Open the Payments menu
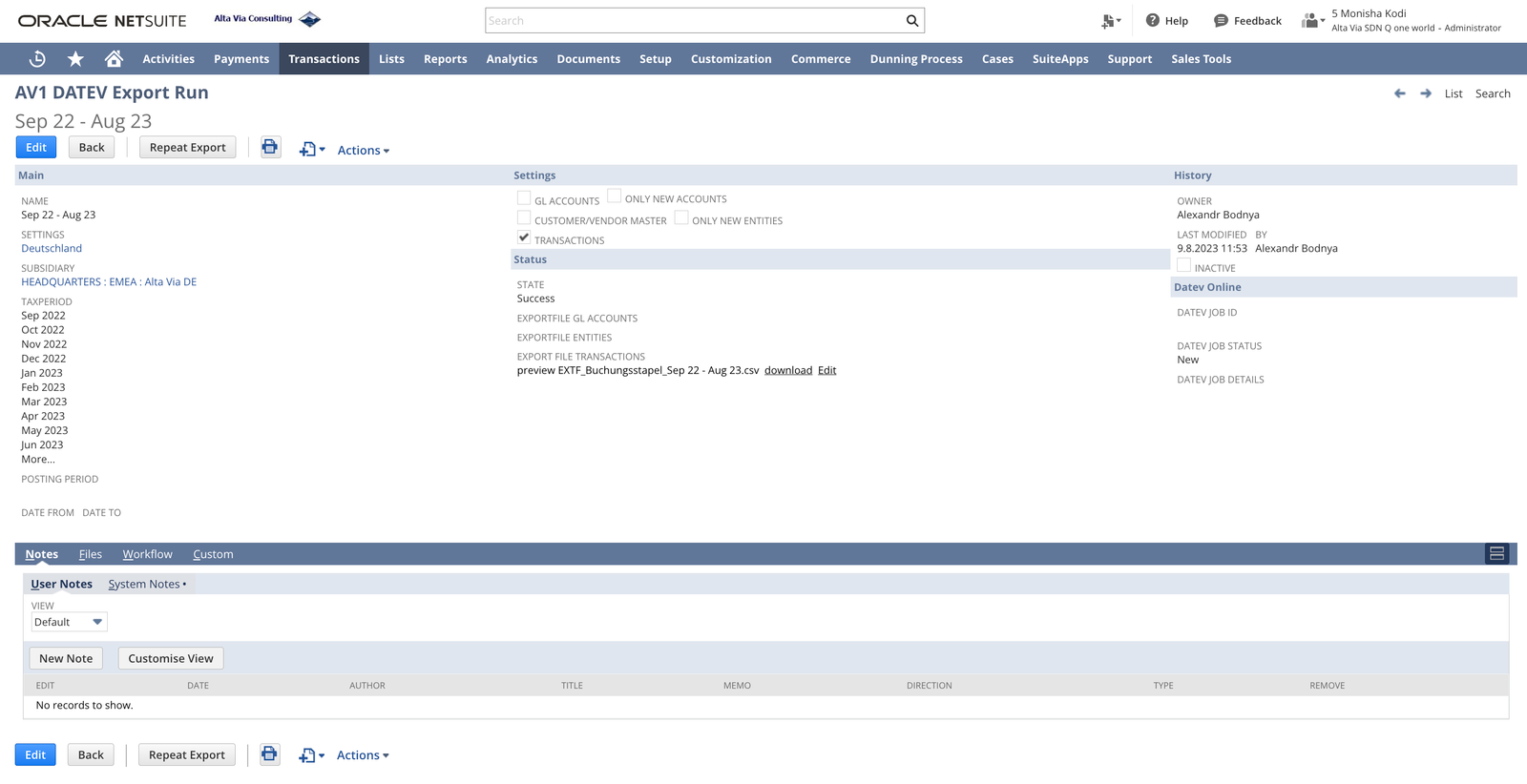Screen dimensions: 1527x784 point(241,59)
